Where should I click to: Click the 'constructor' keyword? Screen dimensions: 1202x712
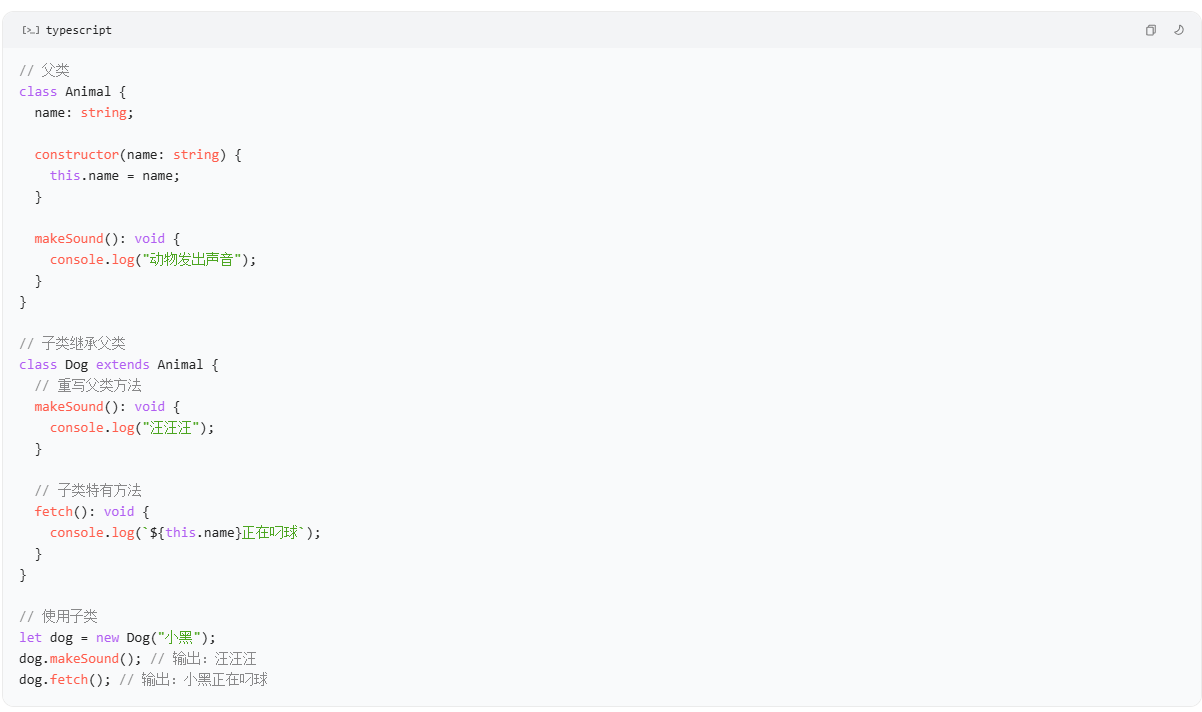(77, 154)
